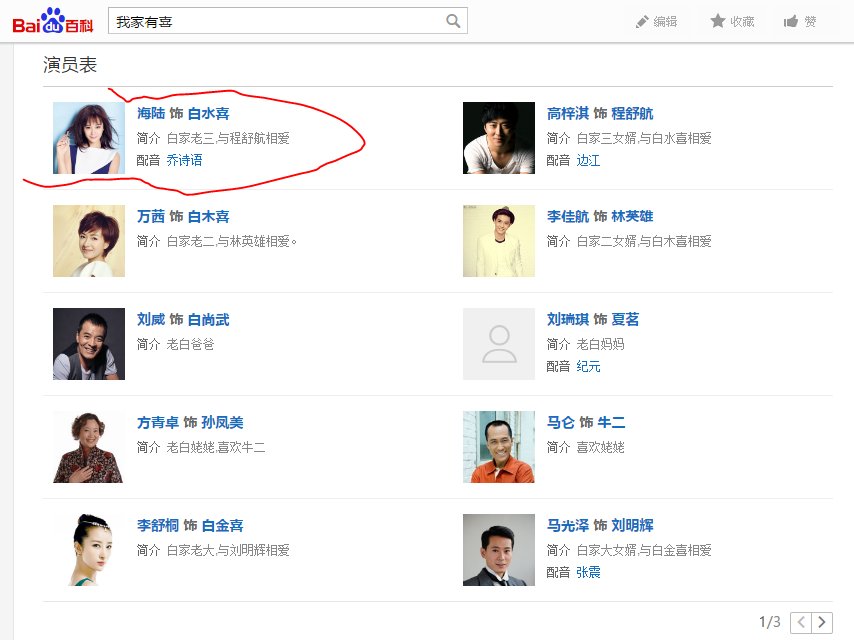Click voice actor 纪元 link
854x640 pixels.
pyautogui.click(x=588, y=366)
